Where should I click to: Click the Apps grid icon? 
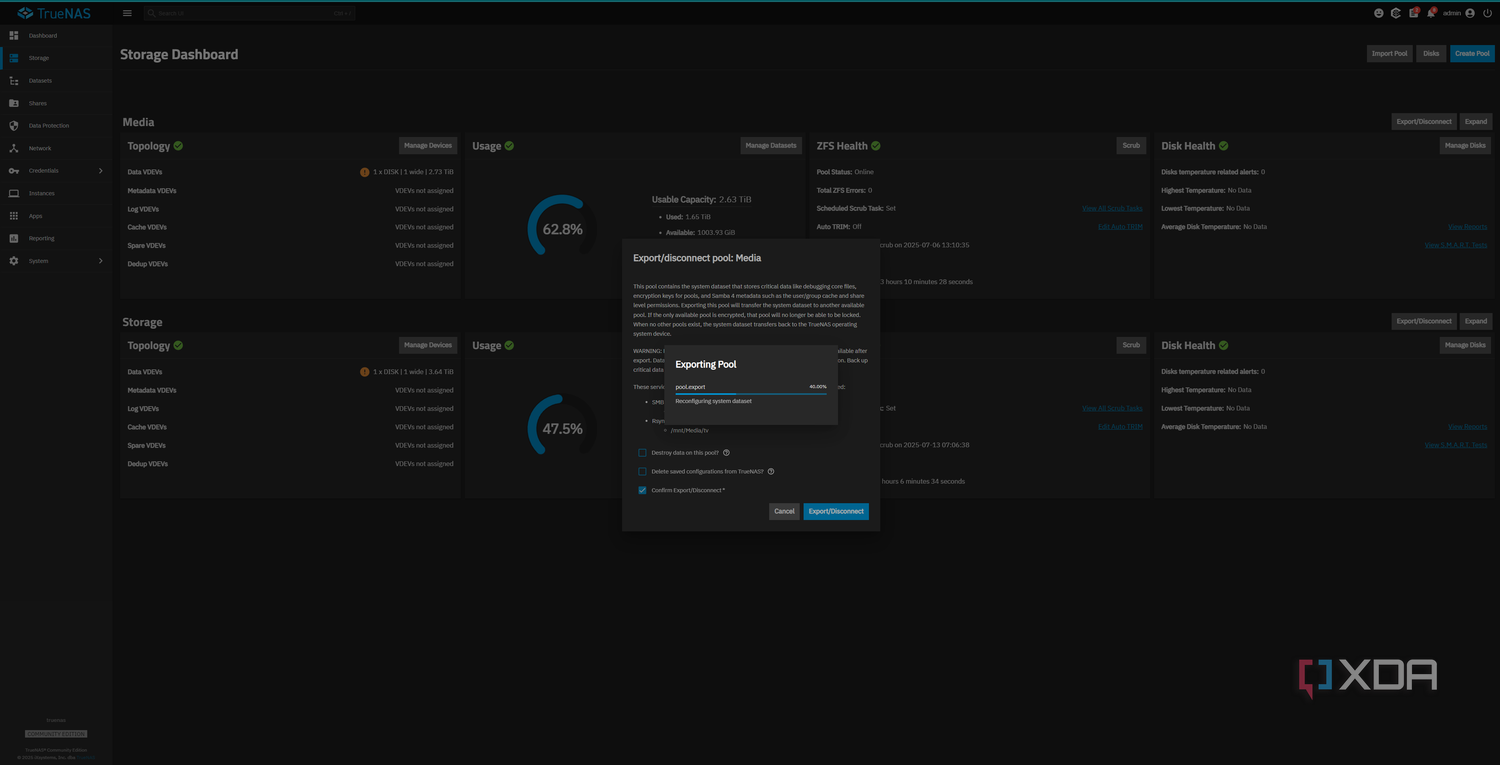coord(14,216)
